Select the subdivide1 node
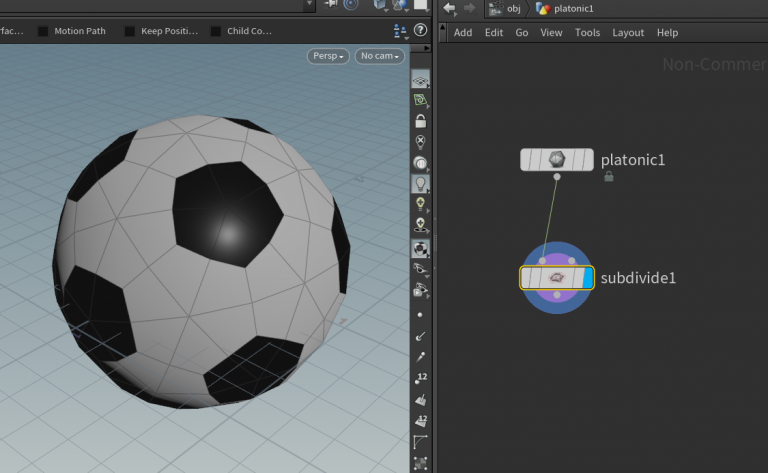This screenshot has width=768, height=473. pos(557,278)
